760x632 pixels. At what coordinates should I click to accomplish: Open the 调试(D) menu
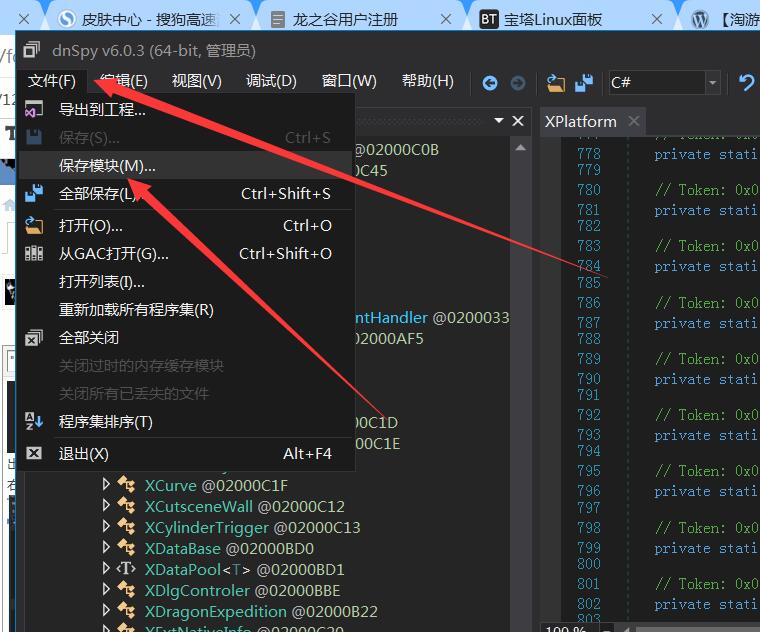point(271,82)
